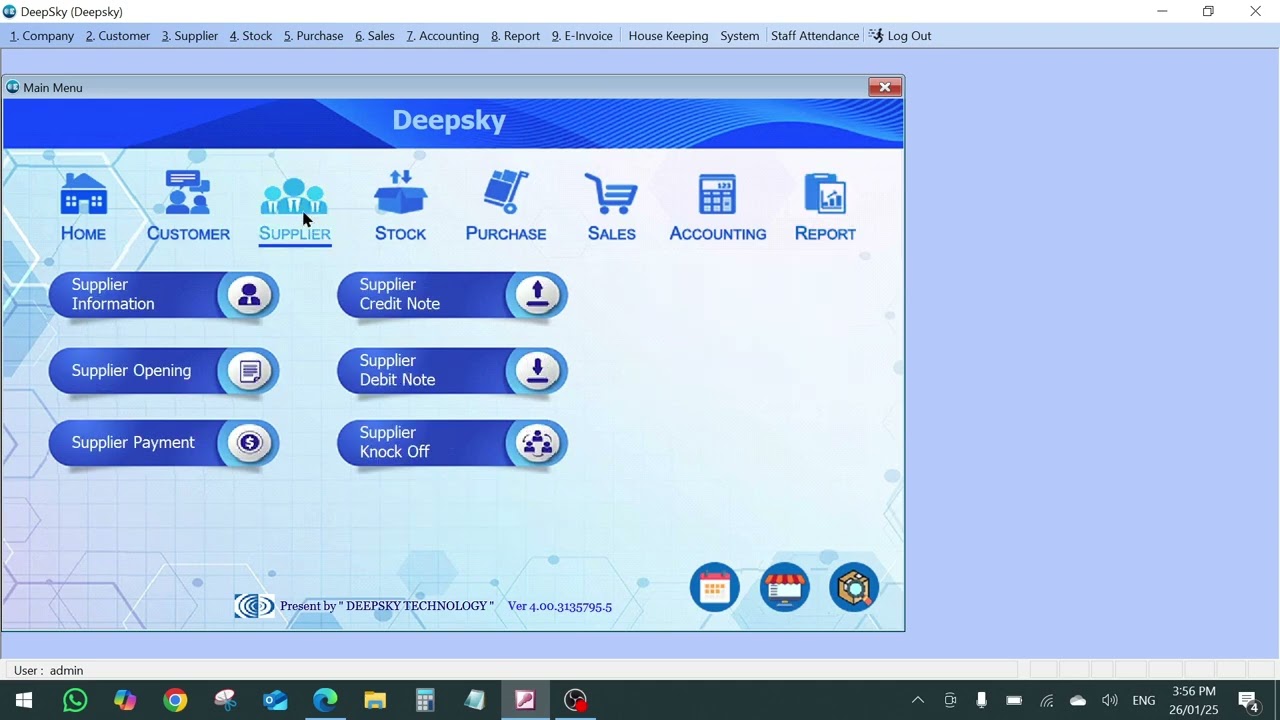Viewport: 1280px width, 720px height.
Task: Close the Main Menu window
Action: coord(885,87)
